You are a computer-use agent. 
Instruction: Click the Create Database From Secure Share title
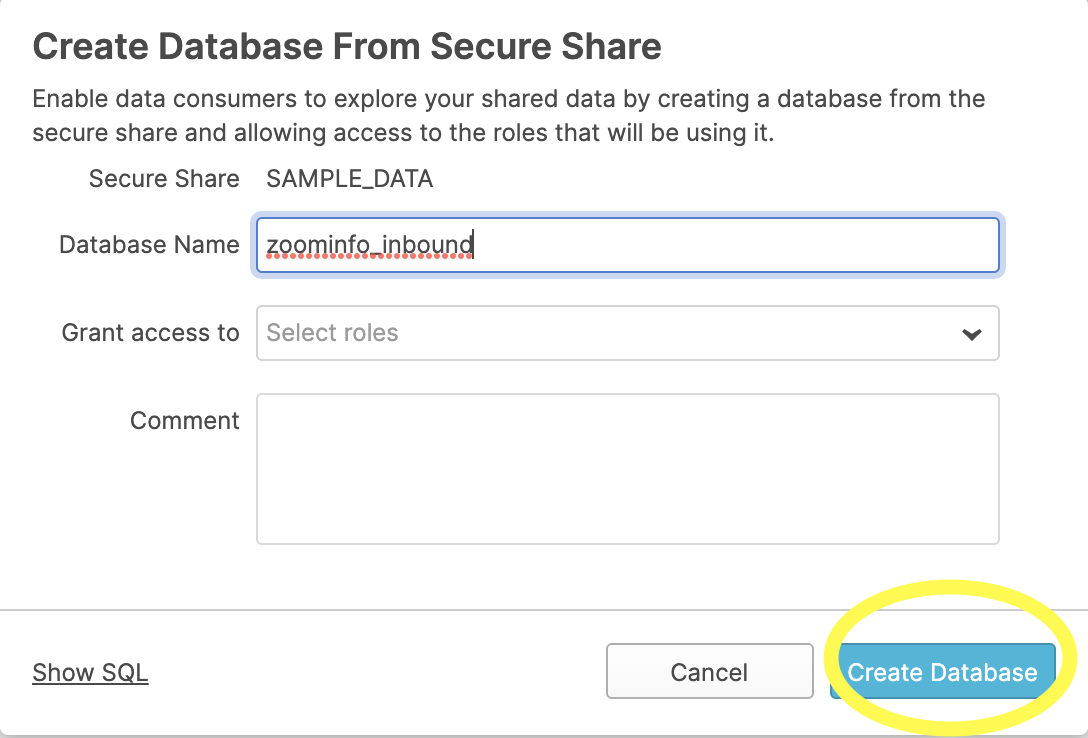pyautogui.click(x=347, y=46)
